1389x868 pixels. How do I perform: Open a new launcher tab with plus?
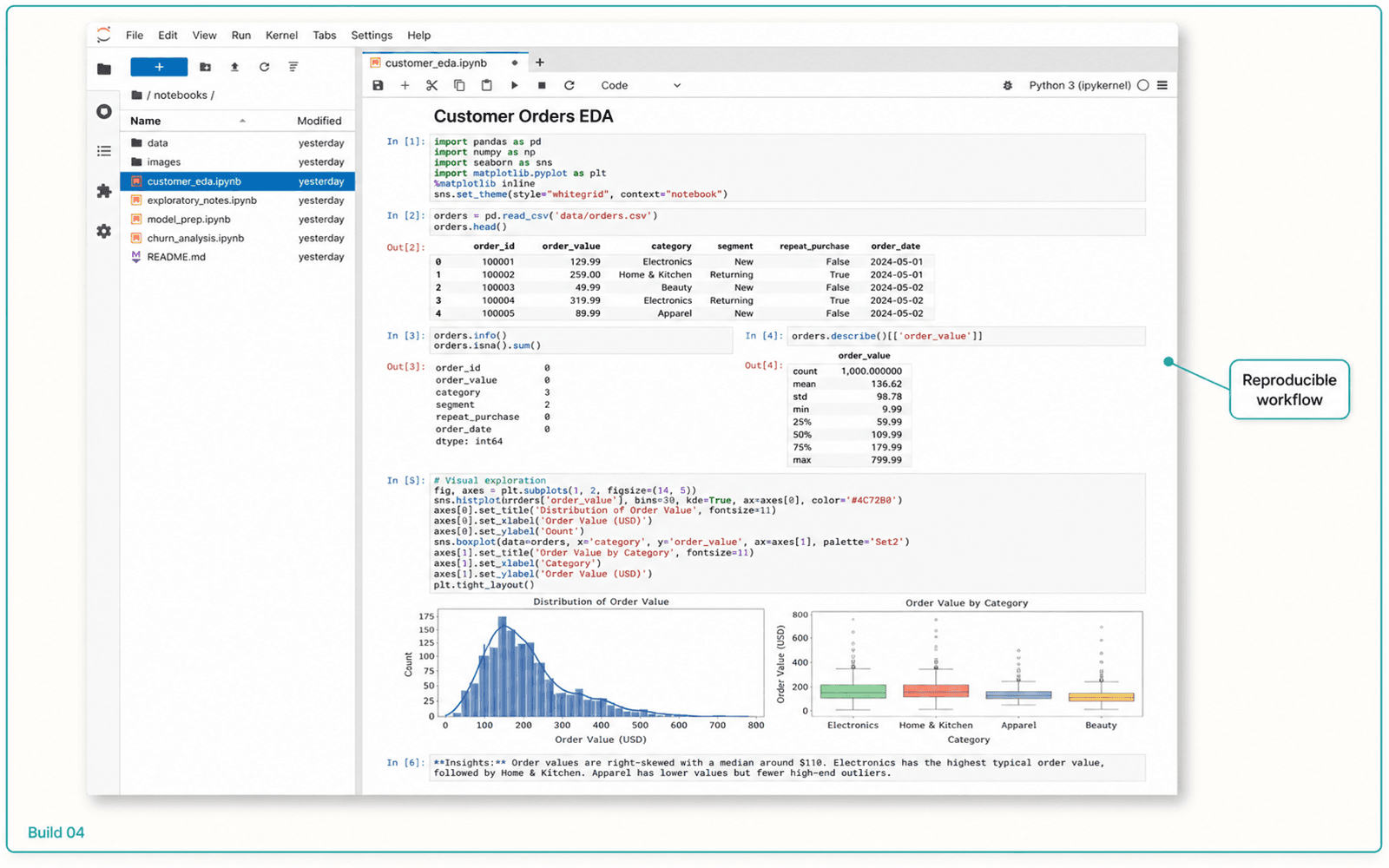(x=540, y=62)
